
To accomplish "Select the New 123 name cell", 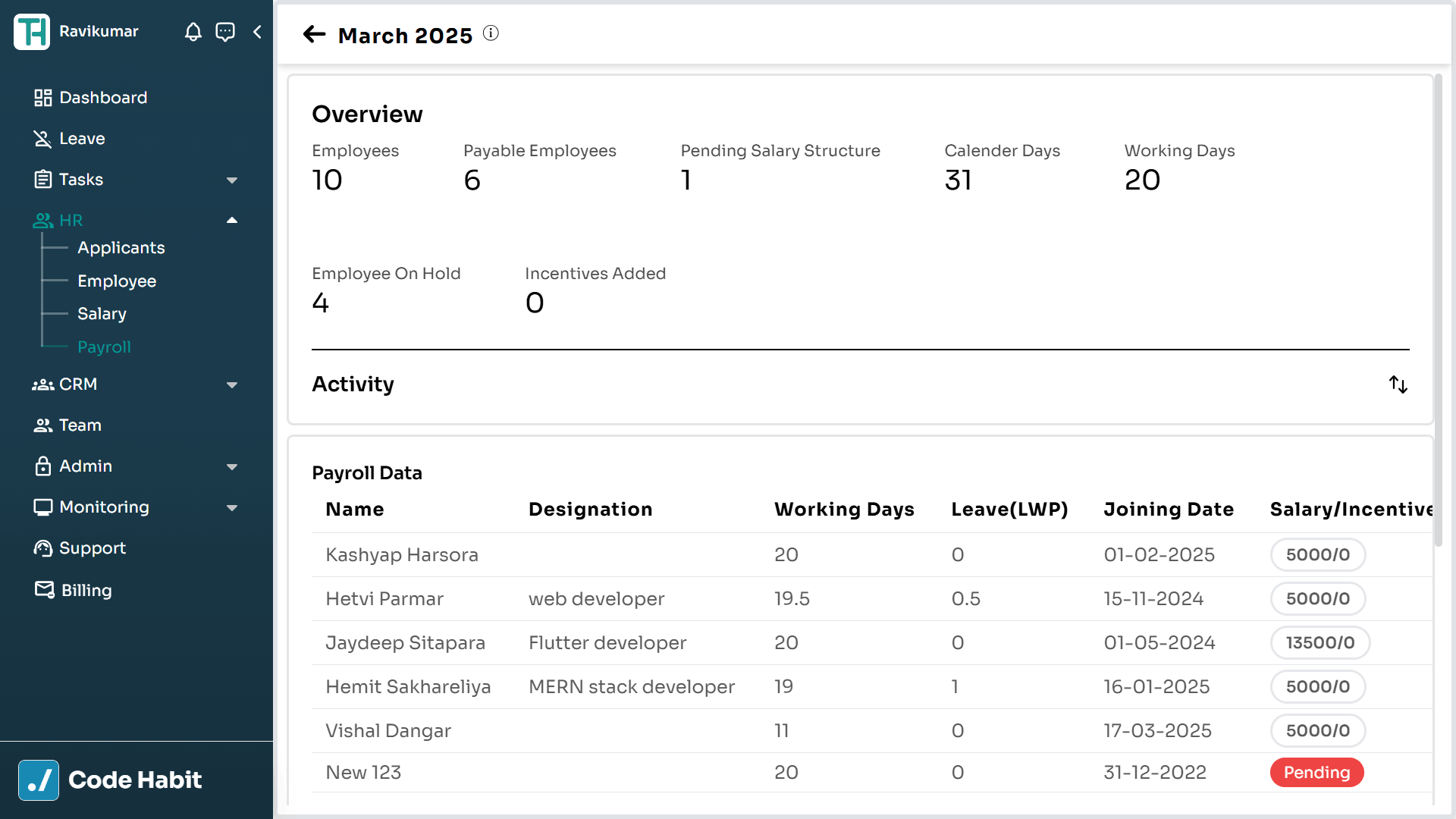I will coord(363,773).
